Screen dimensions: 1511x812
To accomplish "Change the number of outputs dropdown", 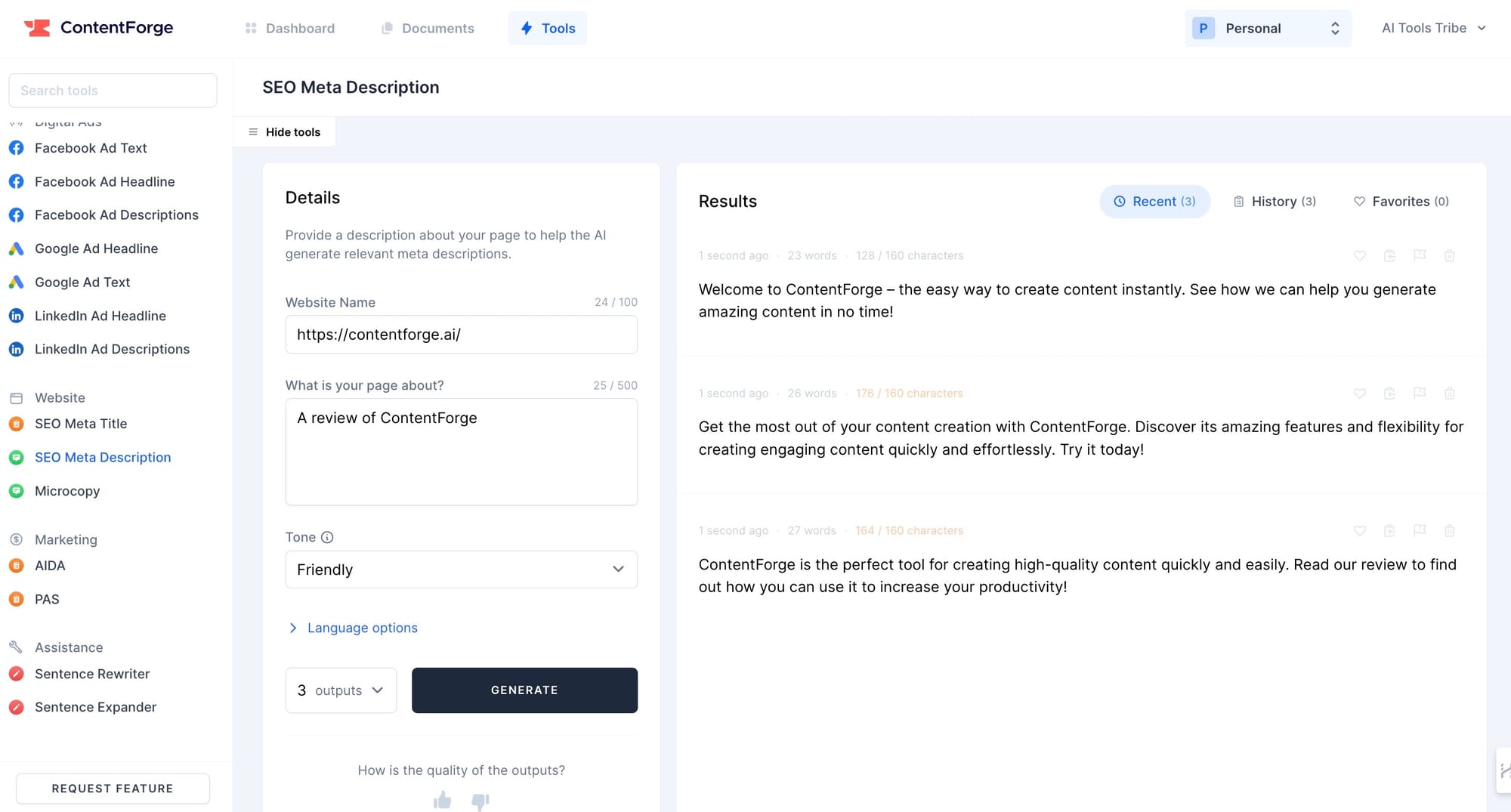I will tap(340, 690).
